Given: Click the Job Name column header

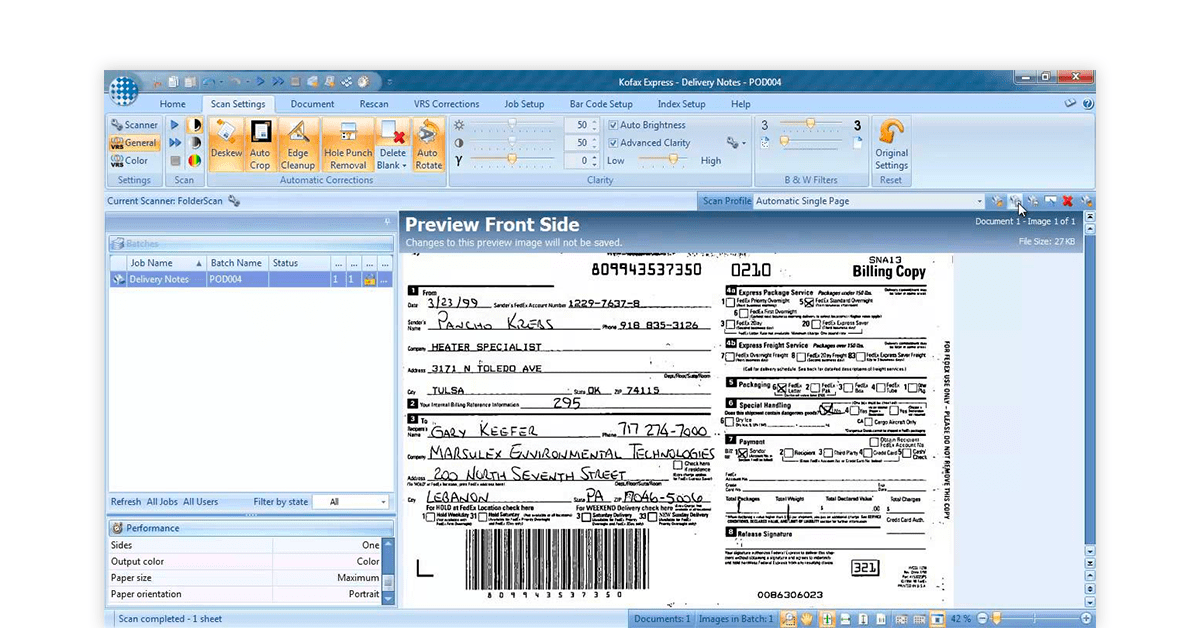Looking at the screenshot, I should click(x=167, y=263).
